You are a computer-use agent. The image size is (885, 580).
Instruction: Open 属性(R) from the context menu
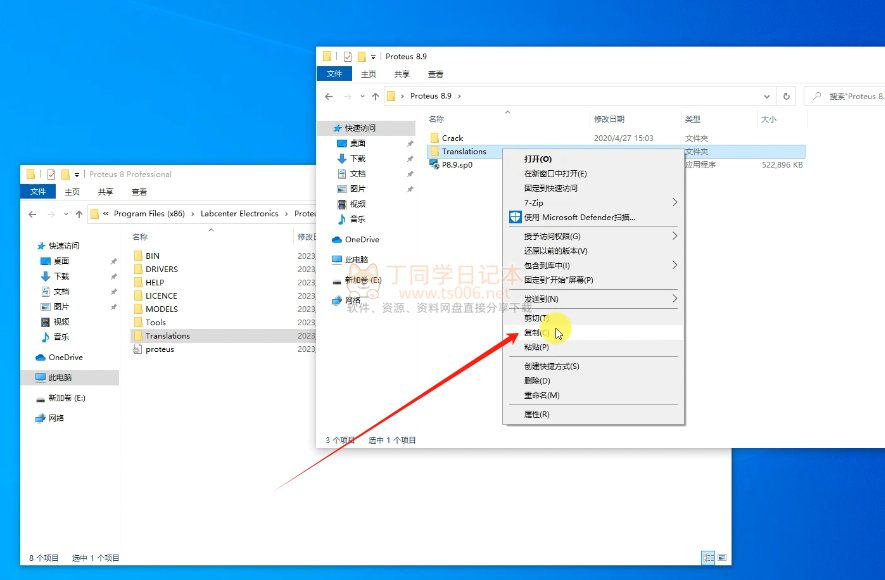593,414
